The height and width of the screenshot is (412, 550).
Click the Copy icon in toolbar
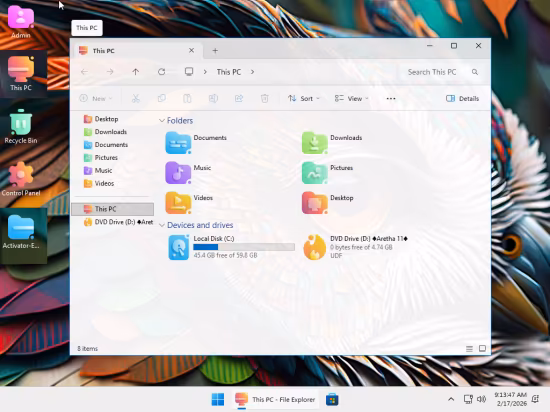click(161, 99)
